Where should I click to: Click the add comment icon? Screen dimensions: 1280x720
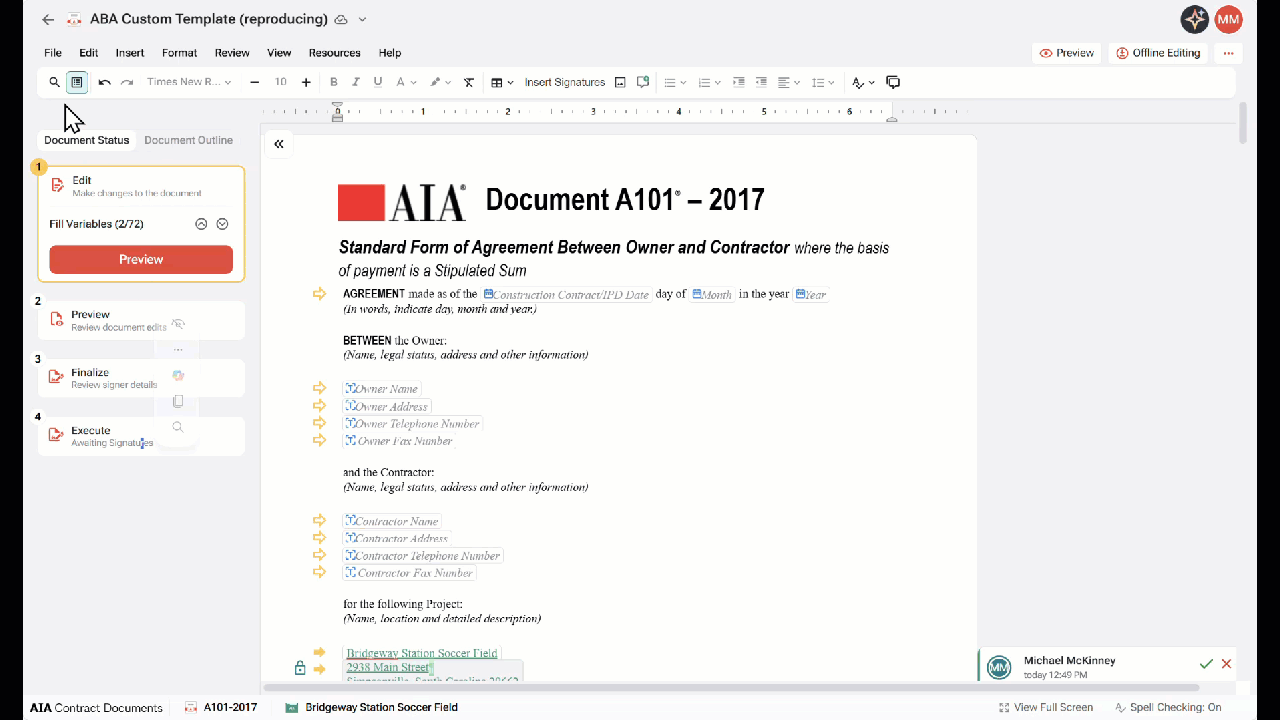point(643,82)
